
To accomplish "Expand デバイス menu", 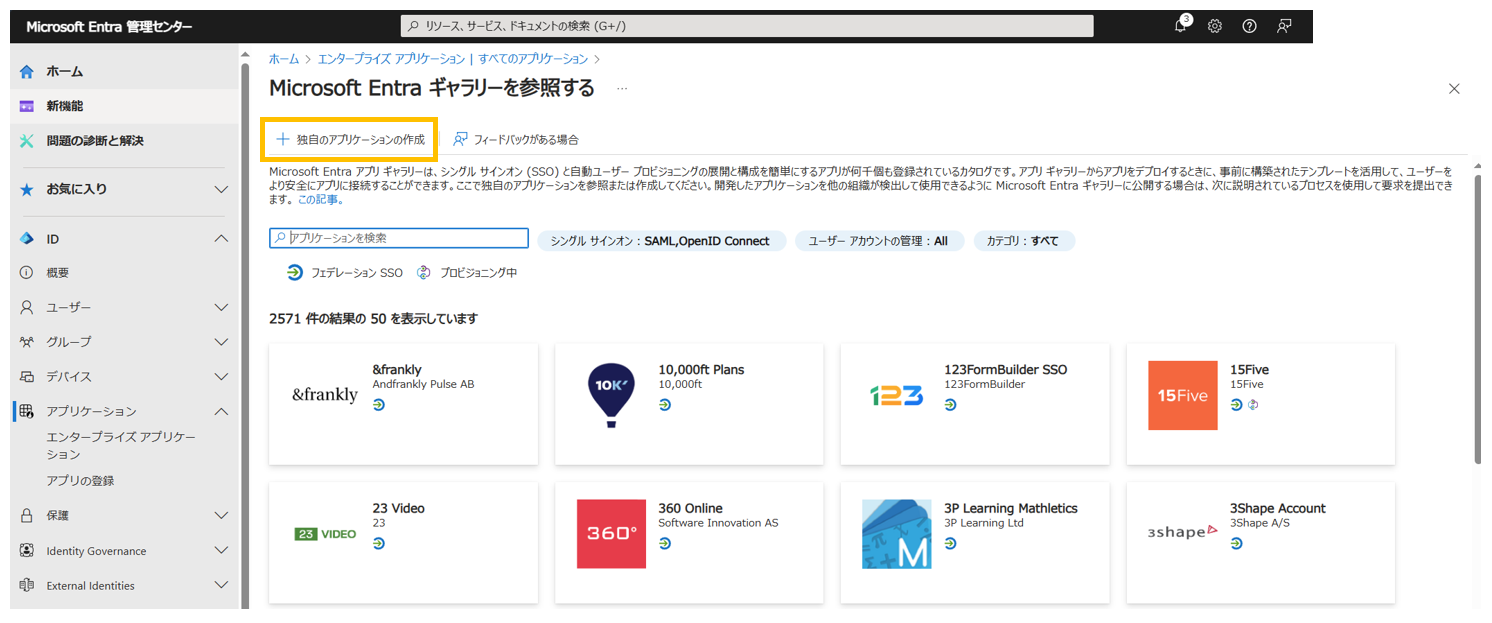I will point(221,377).
